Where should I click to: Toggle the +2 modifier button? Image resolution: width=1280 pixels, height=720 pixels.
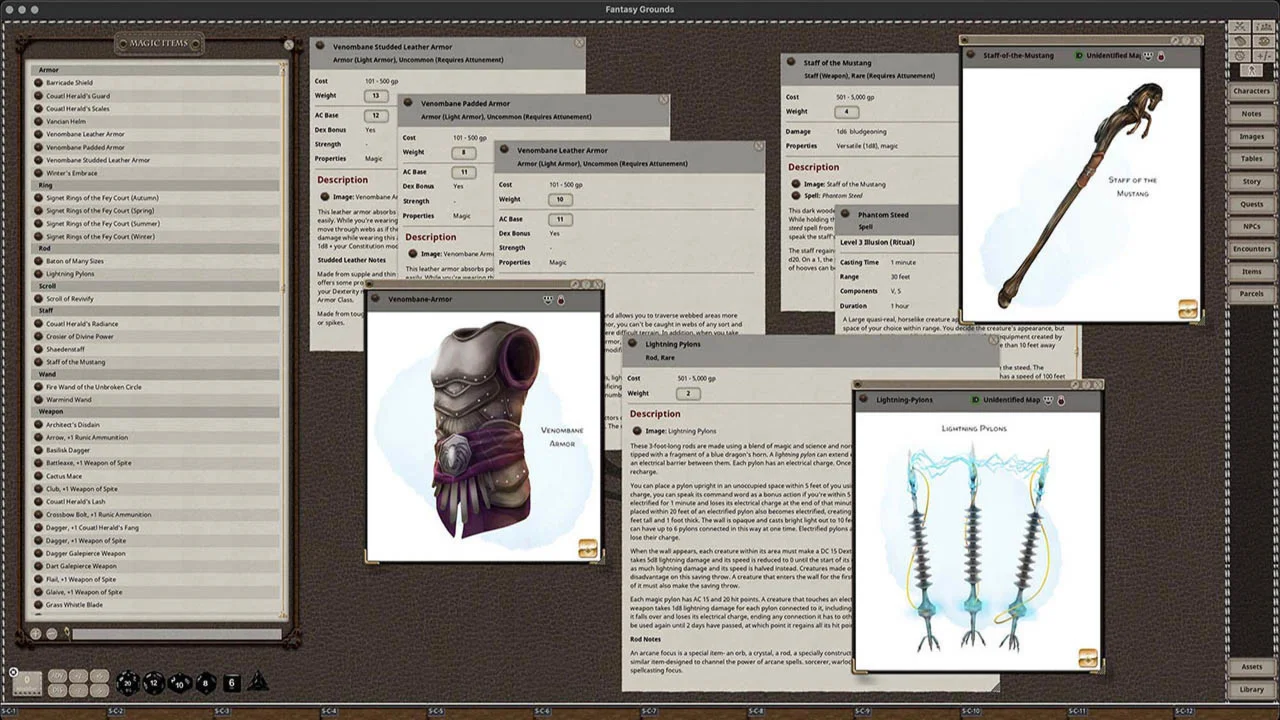tap(78, 676)
